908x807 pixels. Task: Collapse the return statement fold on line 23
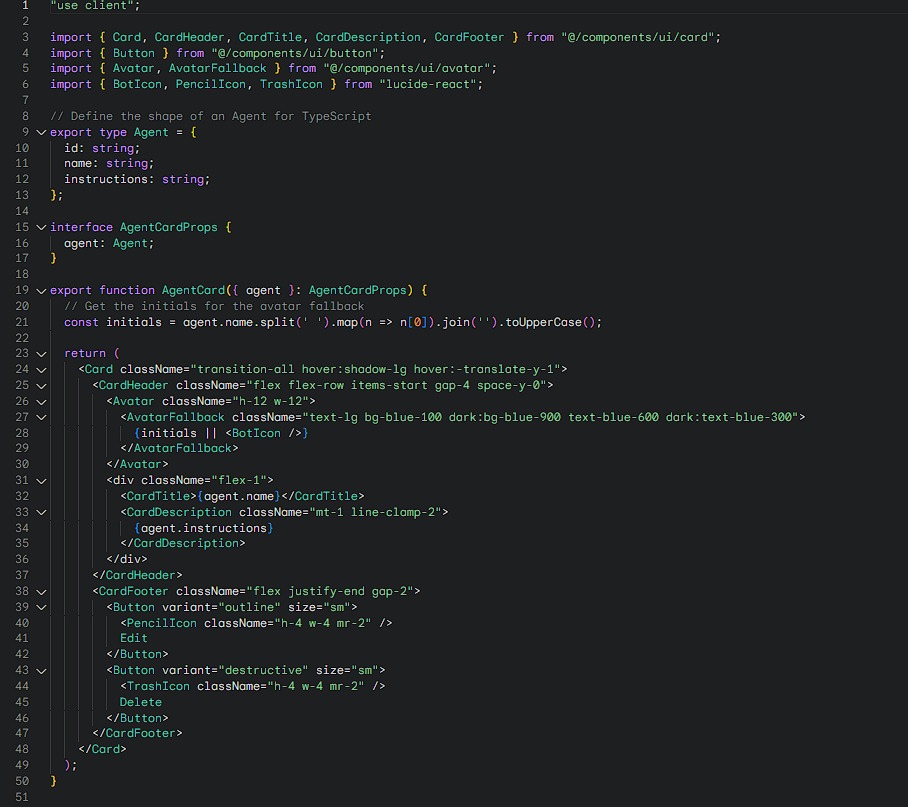click(x=41, y=354)
